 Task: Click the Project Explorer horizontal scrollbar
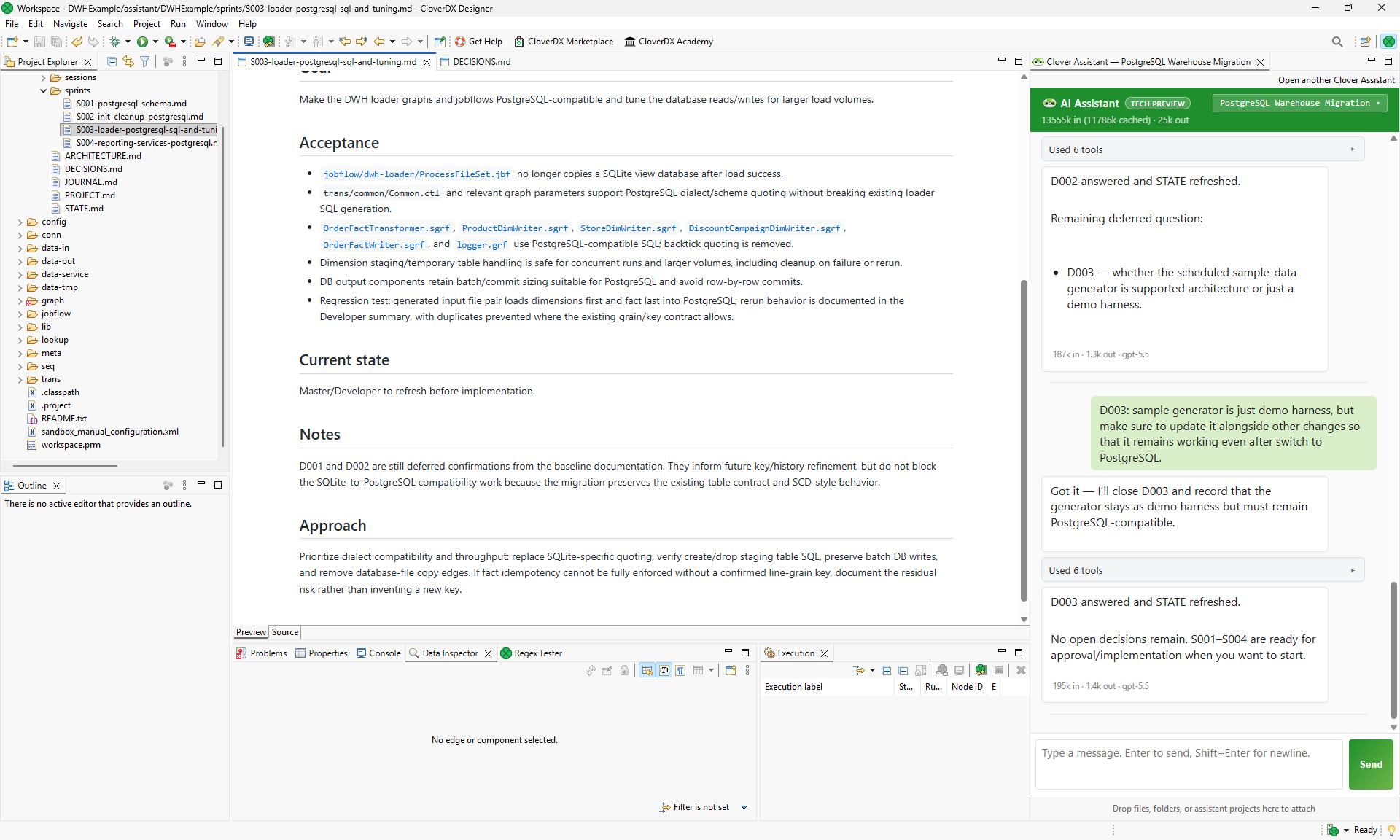[x=65, y=465]
